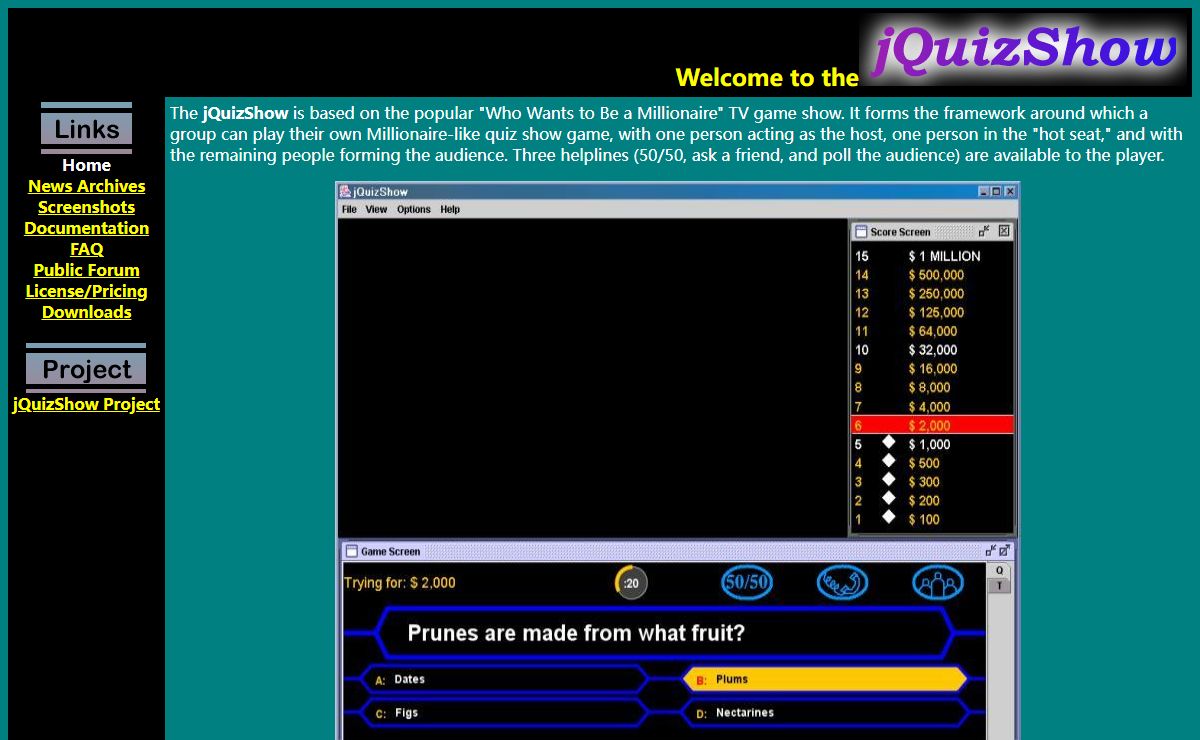Open the Documentation link

tap(86, 228)
